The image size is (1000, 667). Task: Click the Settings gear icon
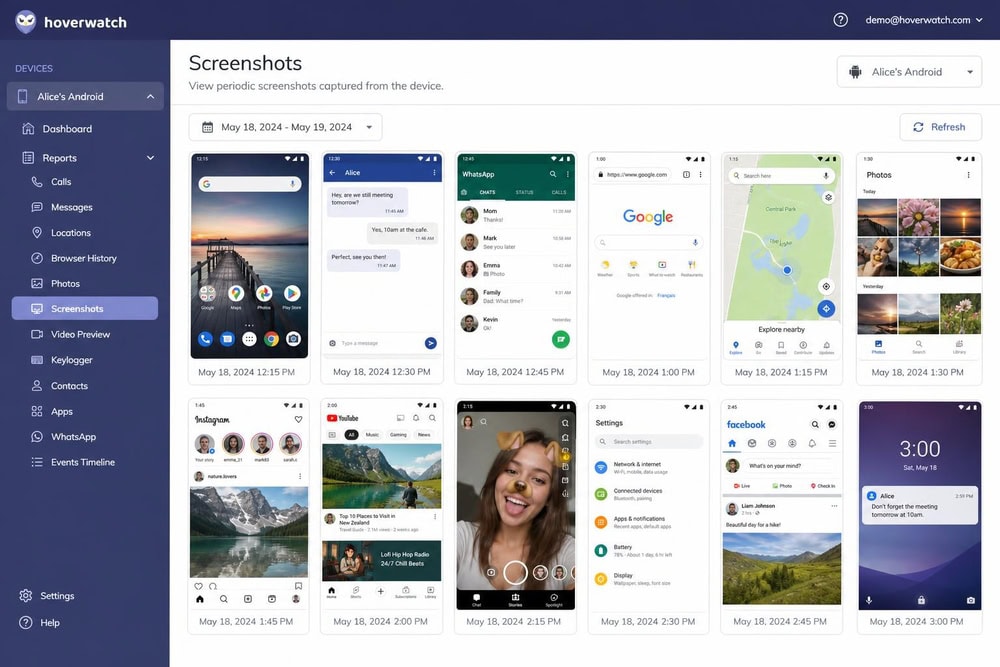click(26, 596)
